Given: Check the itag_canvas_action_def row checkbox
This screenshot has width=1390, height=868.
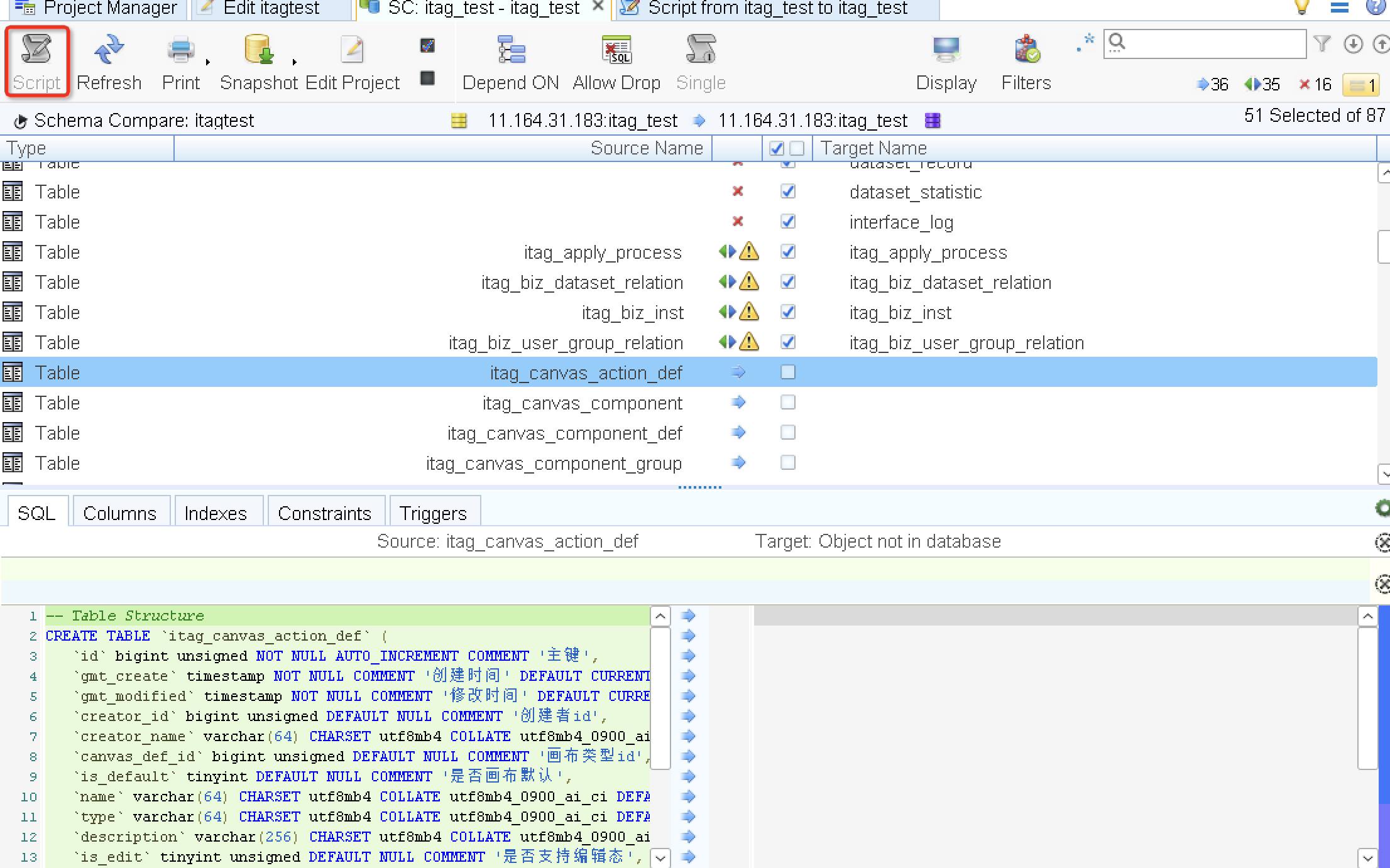Looking at the screenshot, I should [788, 372].
